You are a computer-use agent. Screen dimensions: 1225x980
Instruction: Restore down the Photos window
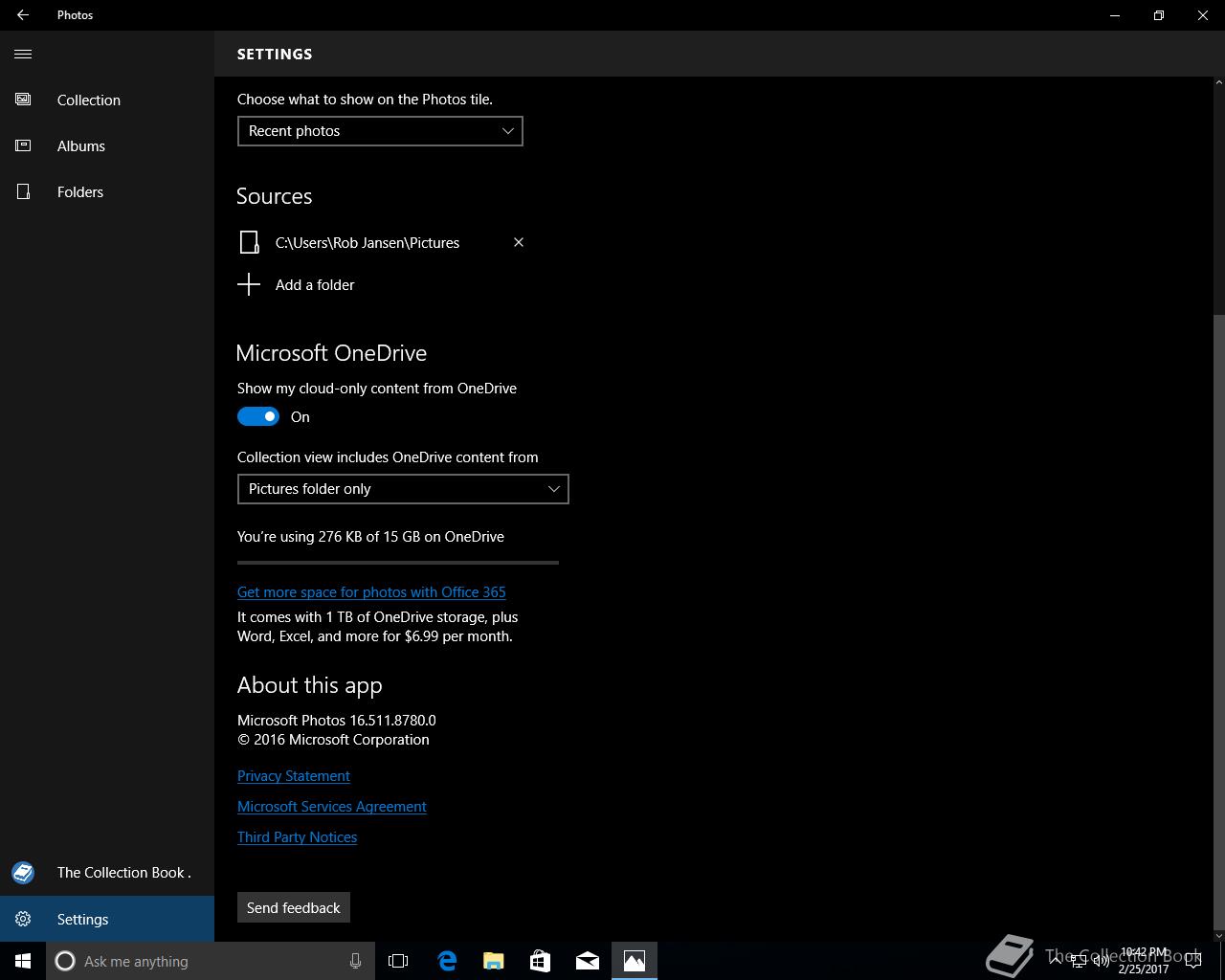(1159, 15)
